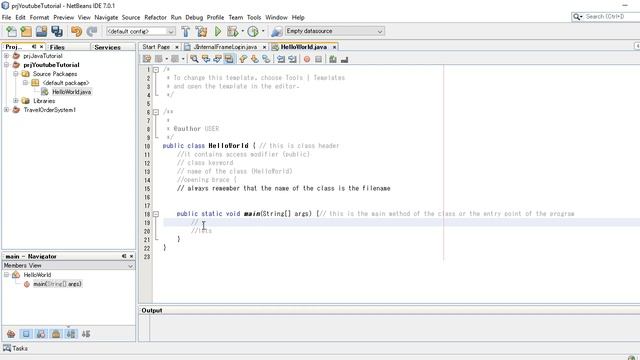Click the Clean and Build icon
This screenshot has width=640, height=360.
201,31
